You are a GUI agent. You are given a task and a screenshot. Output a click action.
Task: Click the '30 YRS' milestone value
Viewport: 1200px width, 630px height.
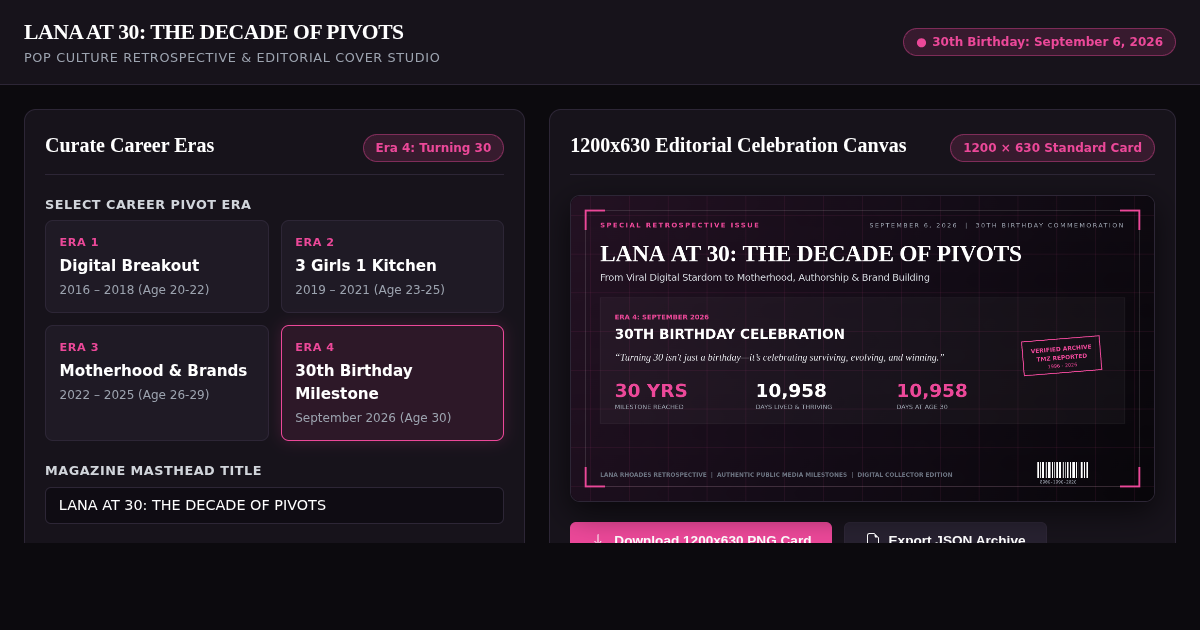[651, 391]
